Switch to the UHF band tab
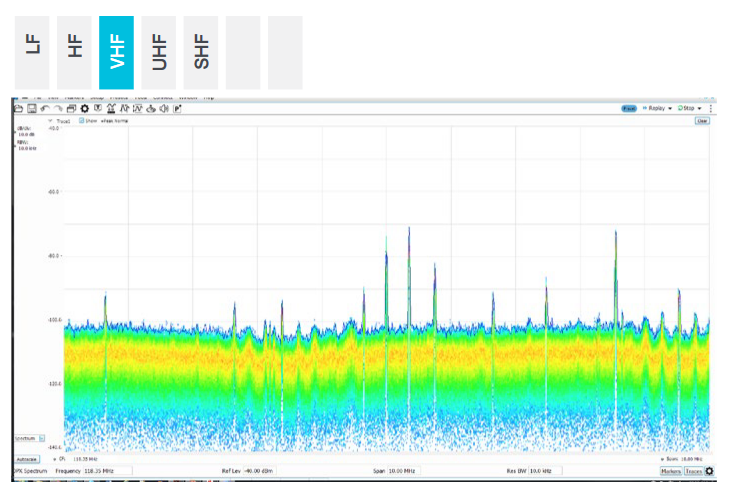 pyautogui.click(x=158, y=52)
